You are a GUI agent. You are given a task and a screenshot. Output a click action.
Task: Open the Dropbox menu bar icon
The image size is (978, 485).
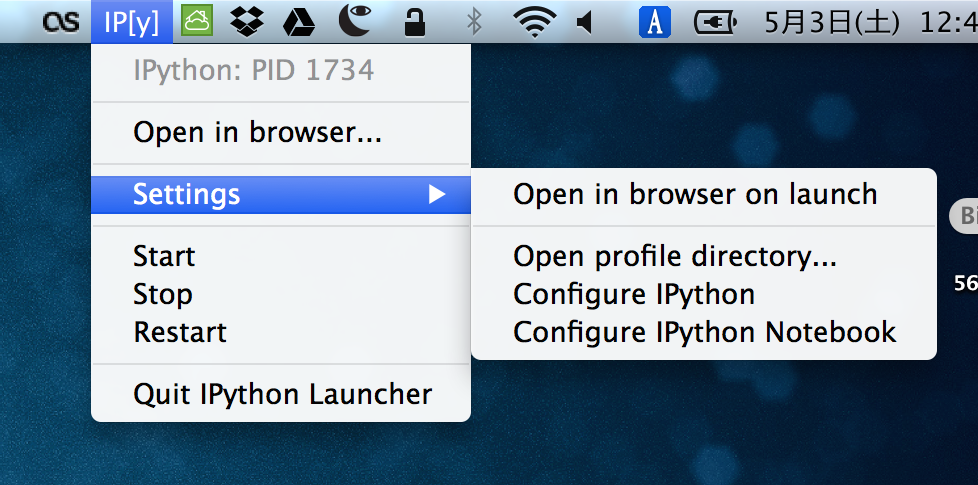pos(247,21)
